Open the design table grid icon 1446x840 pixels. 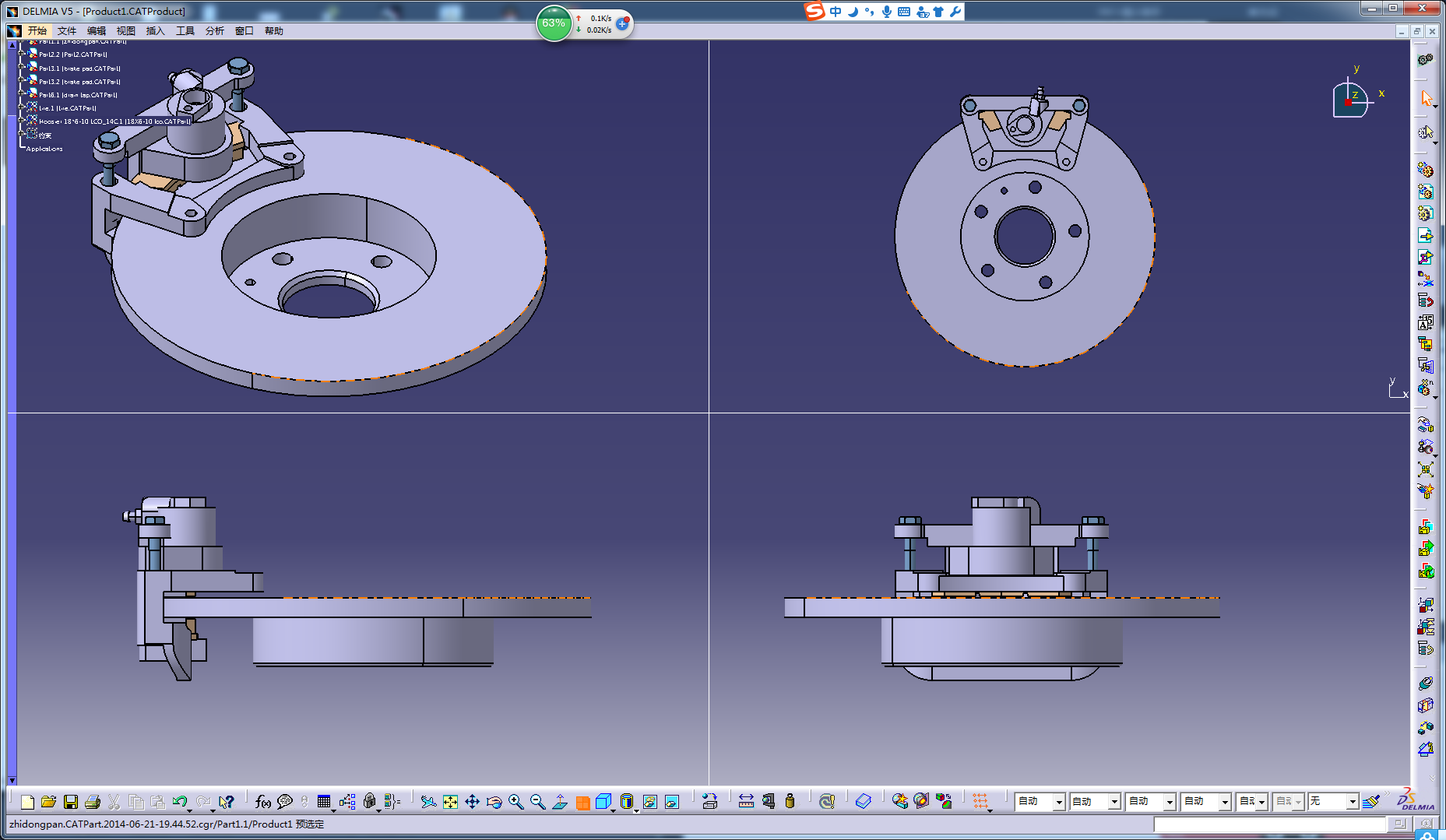[324, 802]
